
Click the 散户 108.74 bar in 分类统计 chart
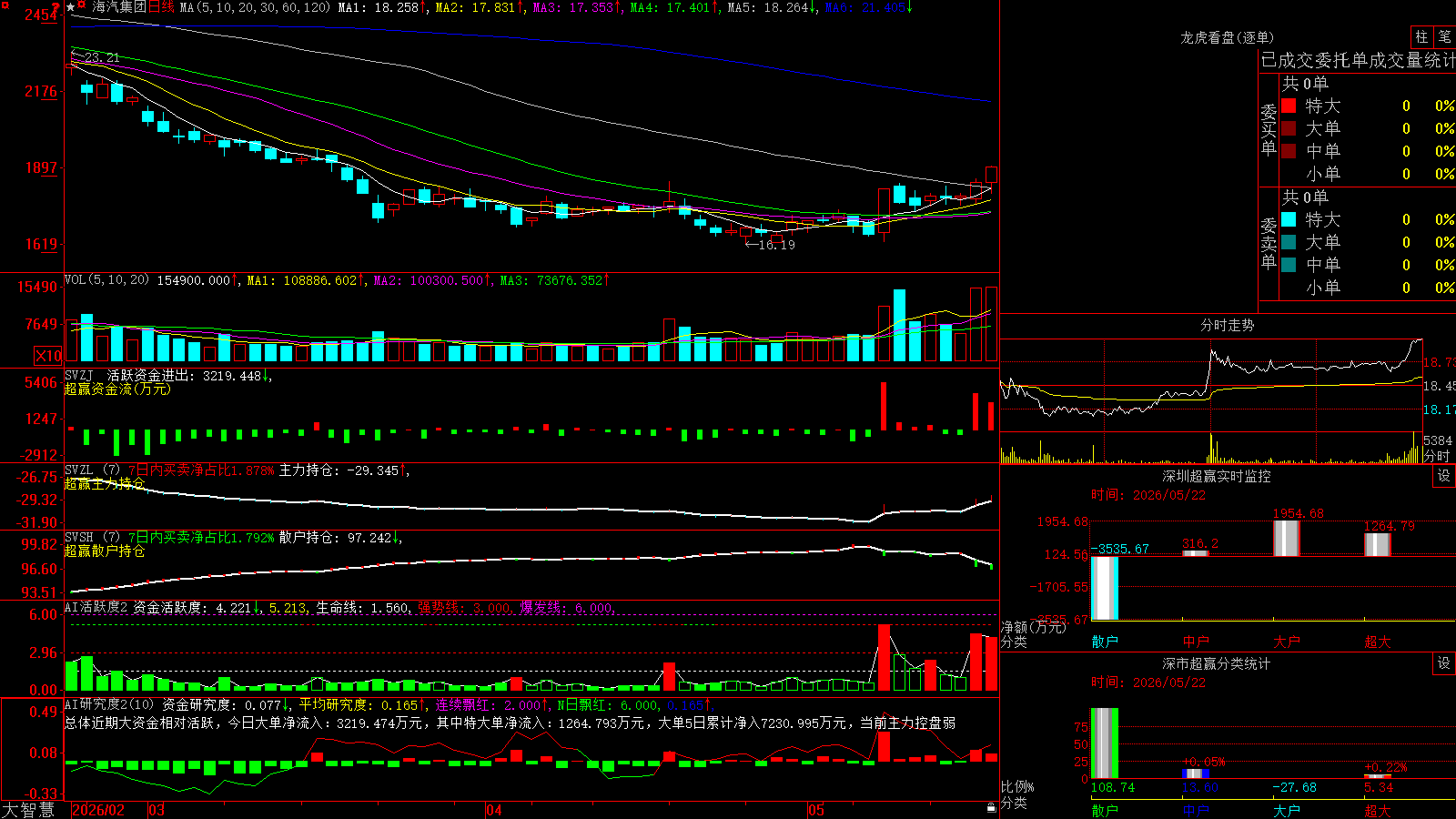1105,743
